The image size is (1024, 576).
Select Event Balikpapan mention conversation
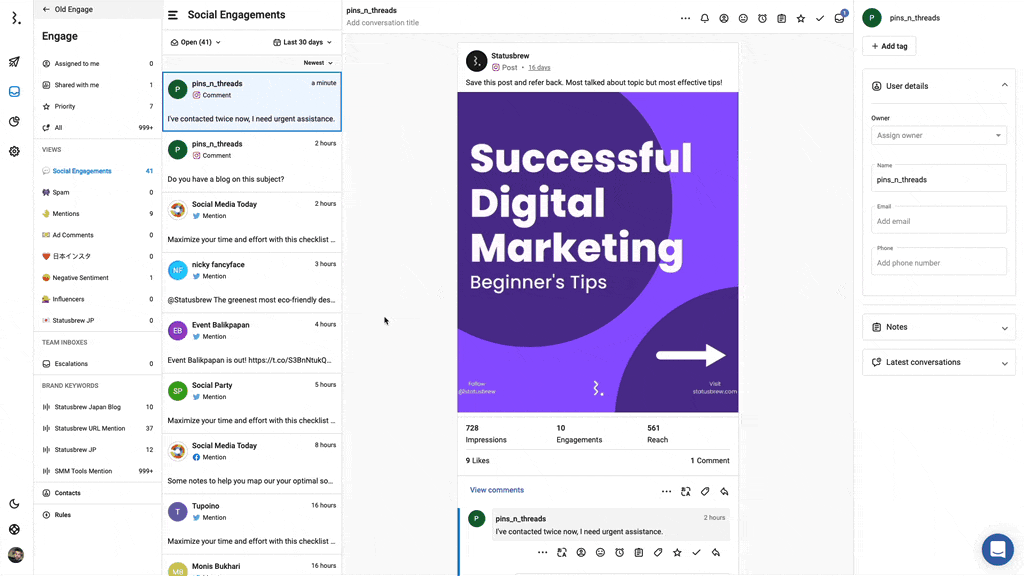click(252, 343)
